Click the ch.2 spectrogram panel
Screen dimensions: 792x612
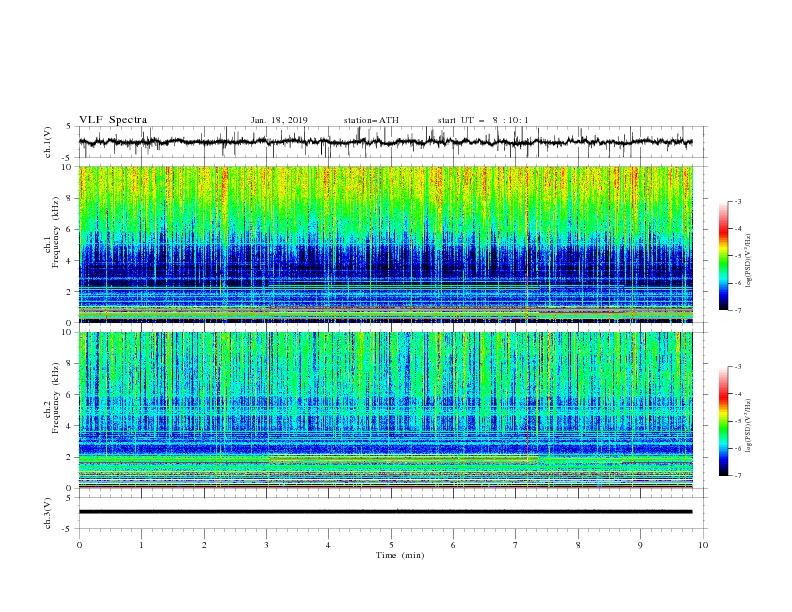point(386,410)
